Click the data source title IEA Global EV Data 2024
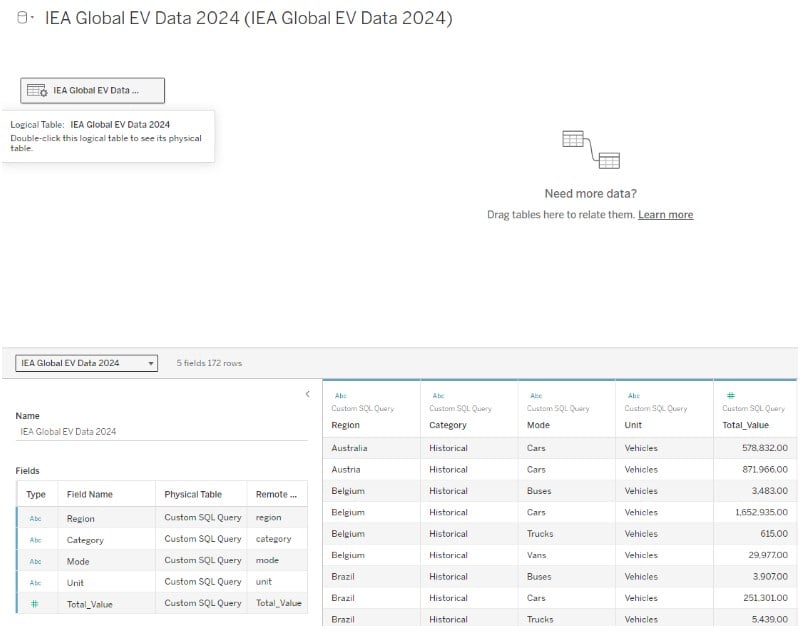 (x=248, y=18)
